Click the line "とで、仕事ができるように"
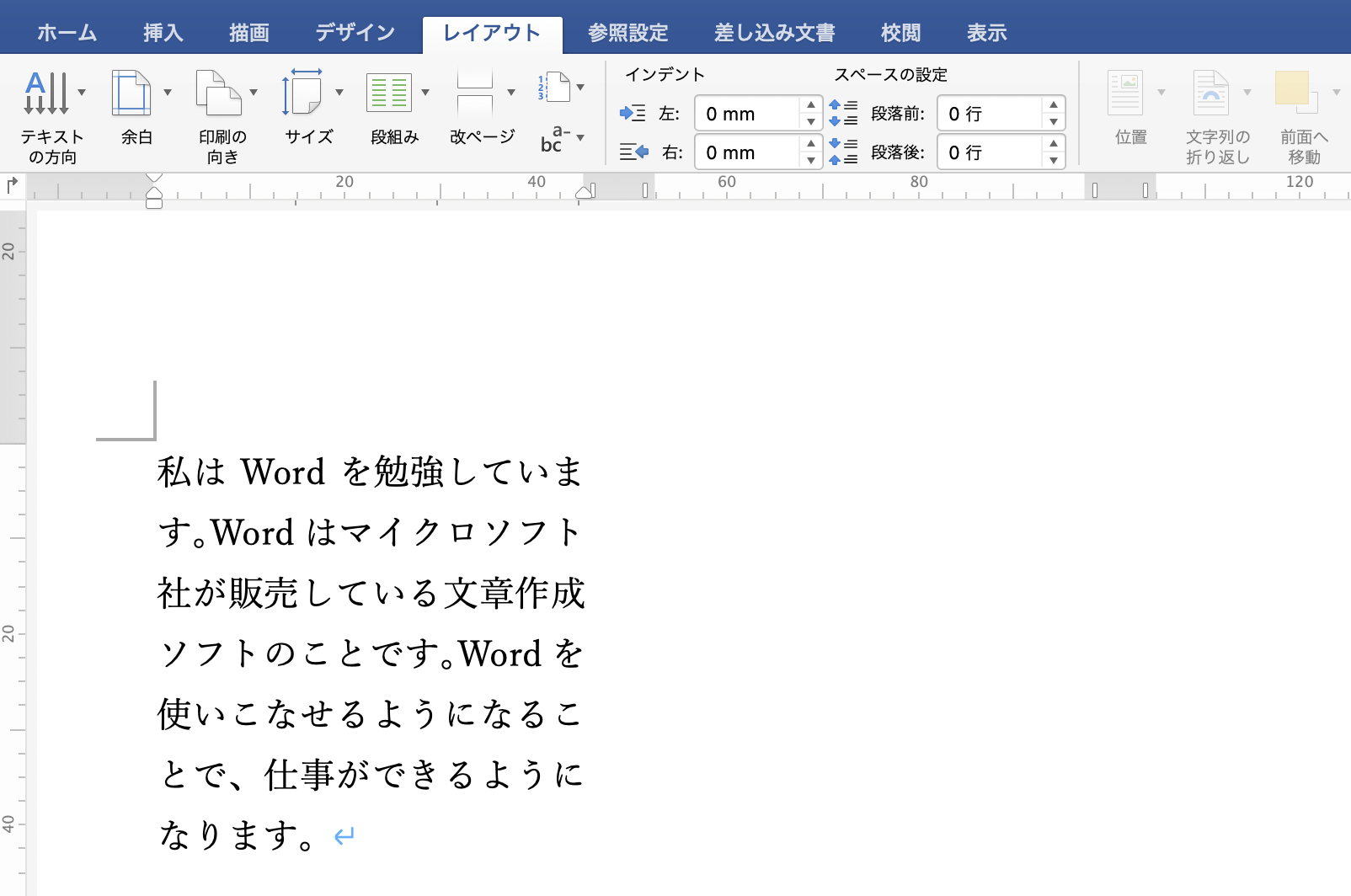Image resolution: width=1351 pixels, height=896 pixels. coord(371,775)
